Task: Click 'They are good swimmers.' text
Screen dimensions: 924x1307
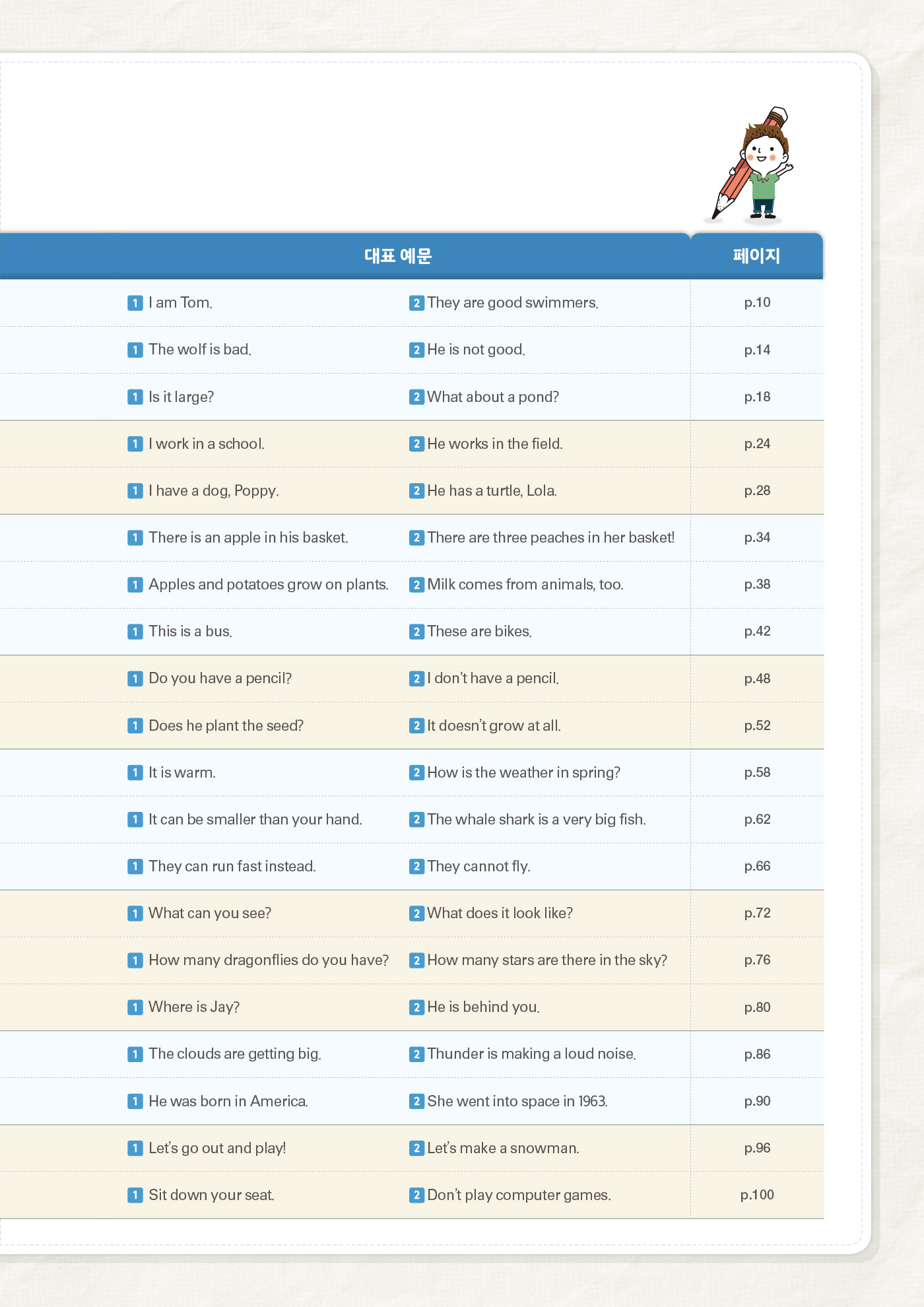Action: pos(513,303)
